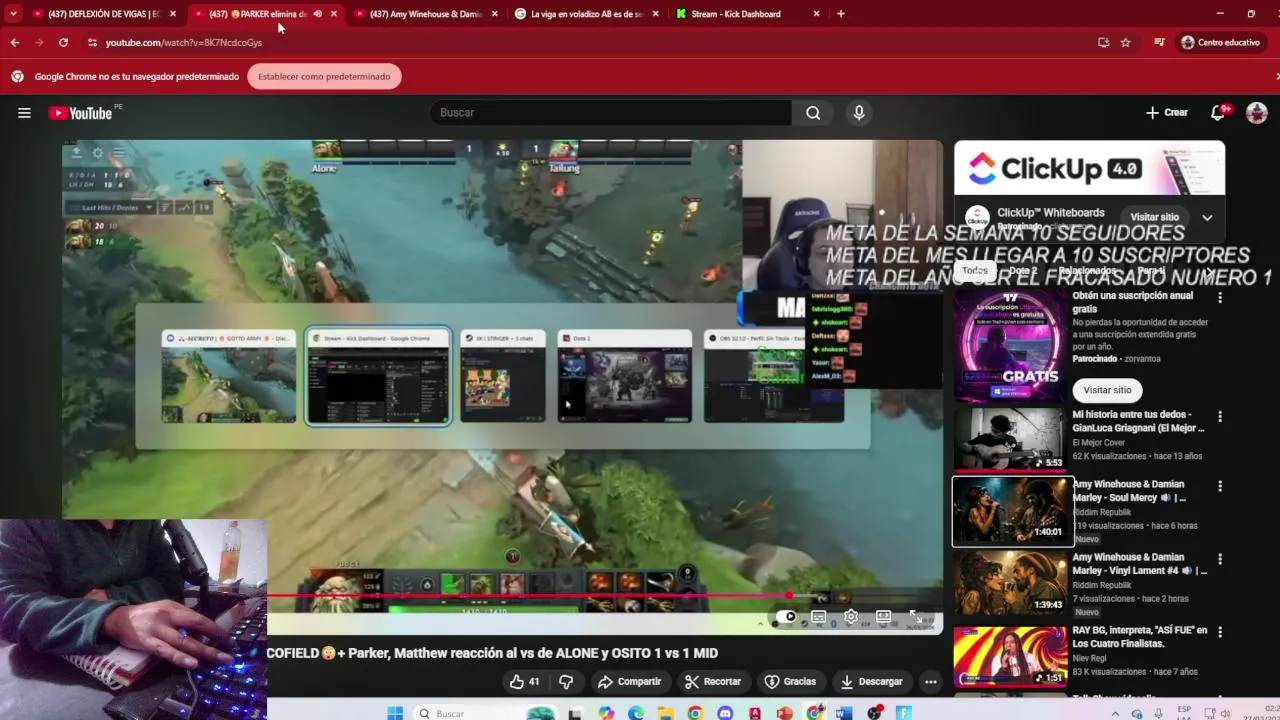The height and width of the screenshot is (720, 1280).
Task: Open Word from the taskbar
Action: (x=844, y=713)
